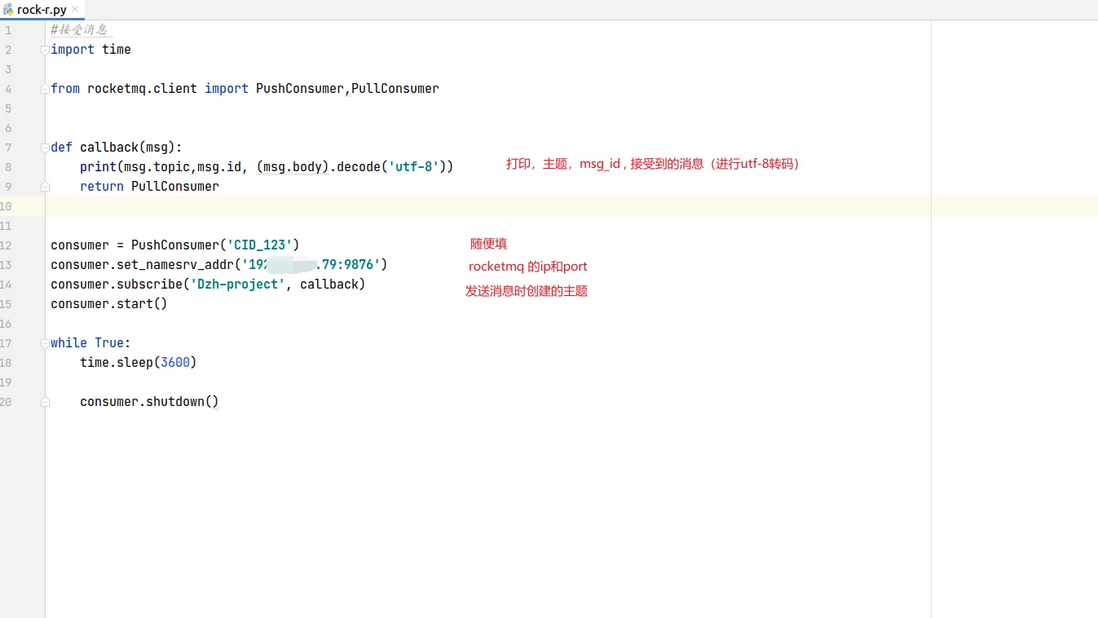Click line number 7 in the gutter

click(x=8, y=148)
